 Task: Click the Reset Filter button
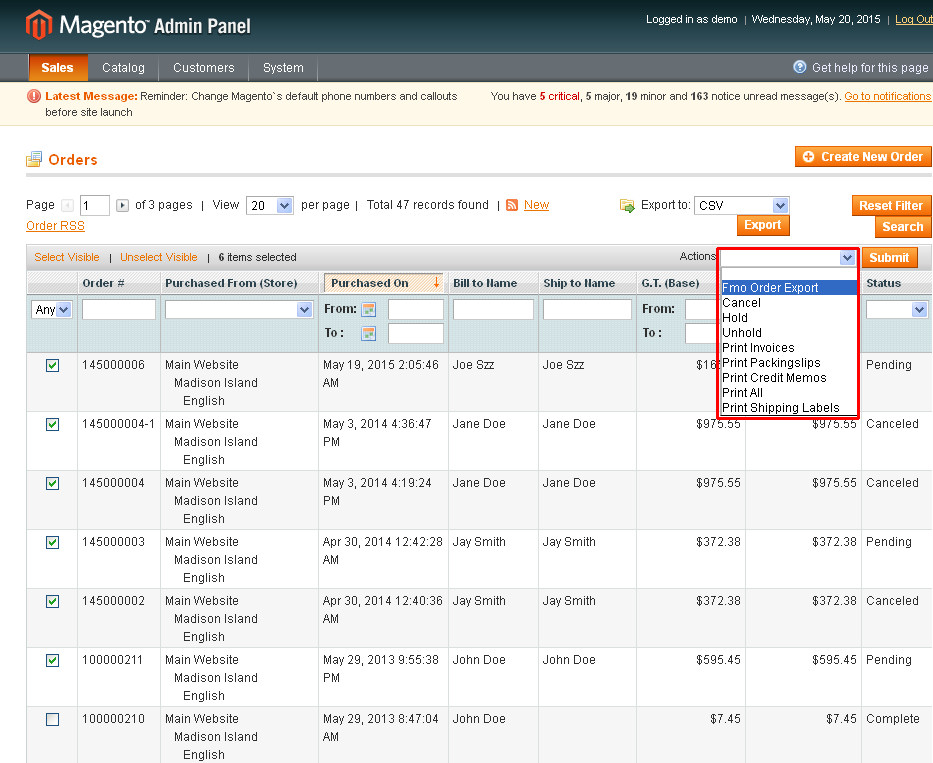click(x=891, y=205)
